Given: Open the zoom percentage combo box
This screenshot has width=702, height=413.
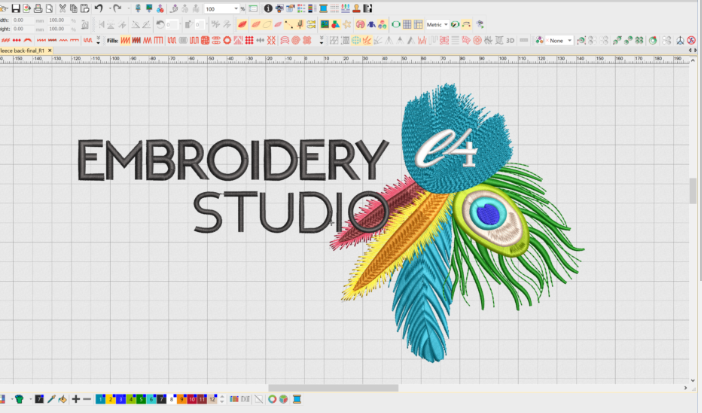Looking at the screenshot, I should point(222,9).
